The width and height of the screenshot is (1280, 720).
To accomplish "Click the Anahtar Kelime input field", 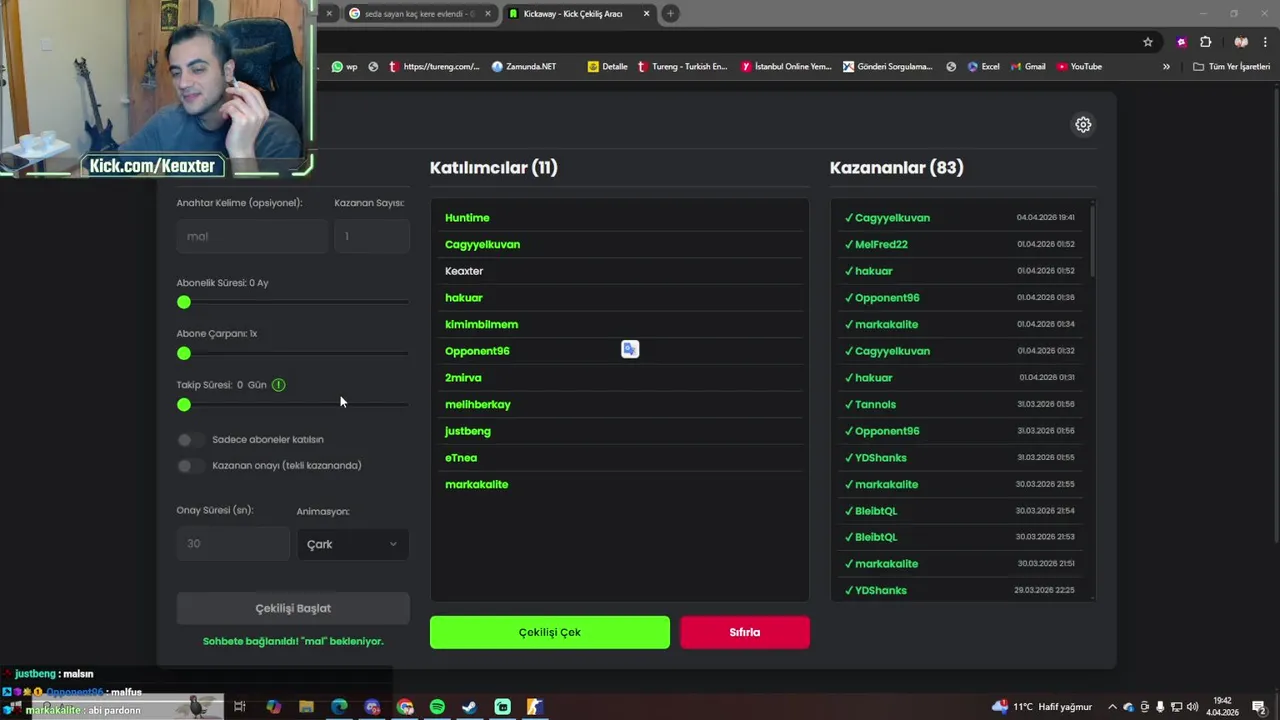I will click(252, 236).
